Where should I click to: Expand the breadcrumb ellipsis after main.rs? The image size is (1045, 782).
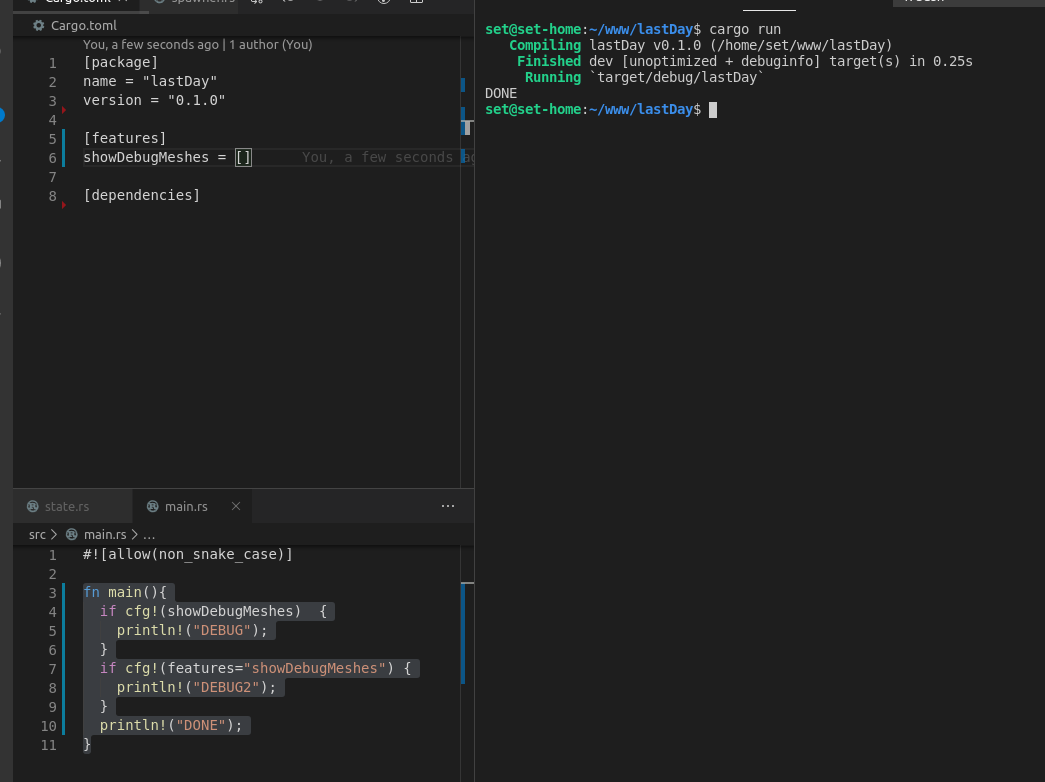coord(149,535)
